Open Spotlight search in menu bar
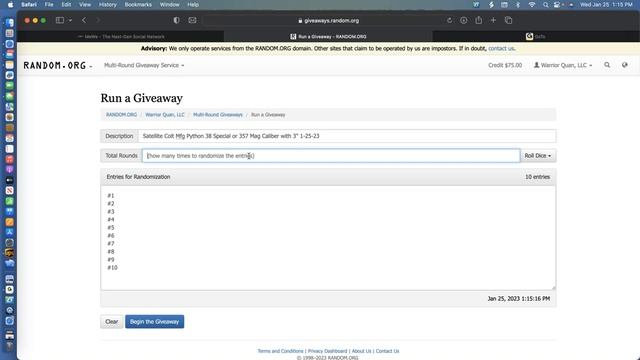640x360 pixels. click(x=545, y=4)
